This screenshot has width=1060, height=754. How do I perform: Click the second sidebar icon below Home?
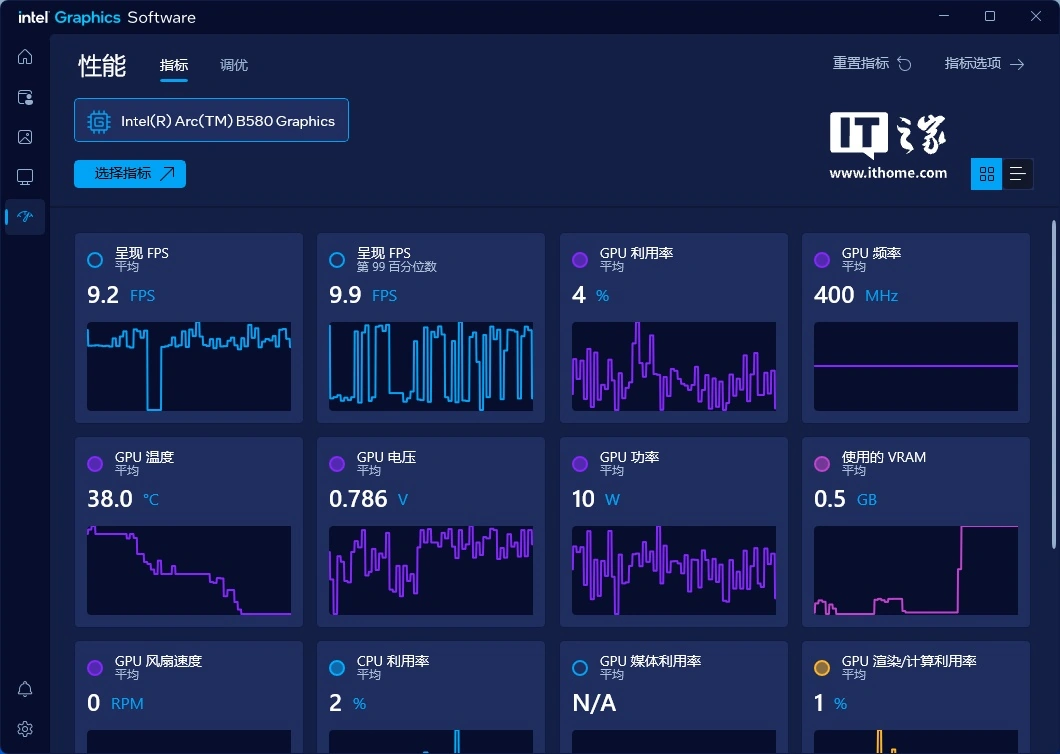click(25, 97)
